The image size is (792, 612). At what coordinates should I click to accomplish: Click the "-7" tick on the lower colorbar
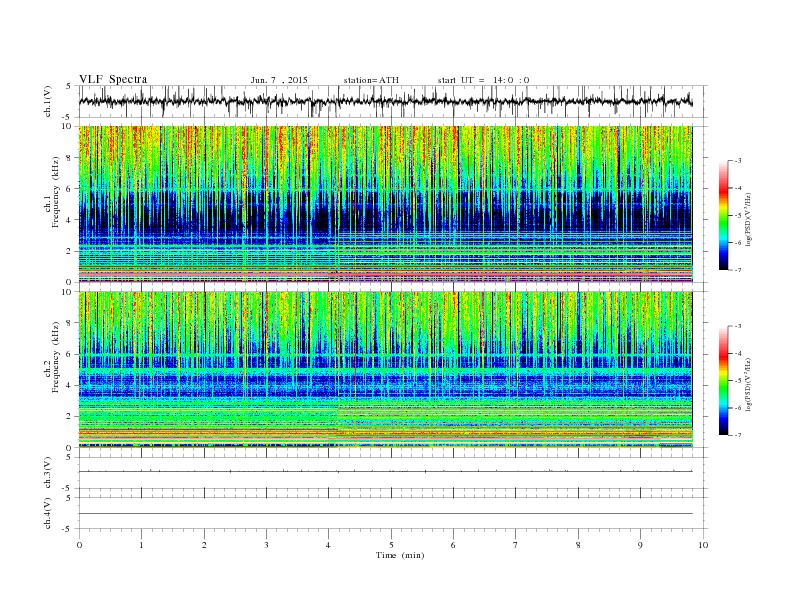[738, 435]
